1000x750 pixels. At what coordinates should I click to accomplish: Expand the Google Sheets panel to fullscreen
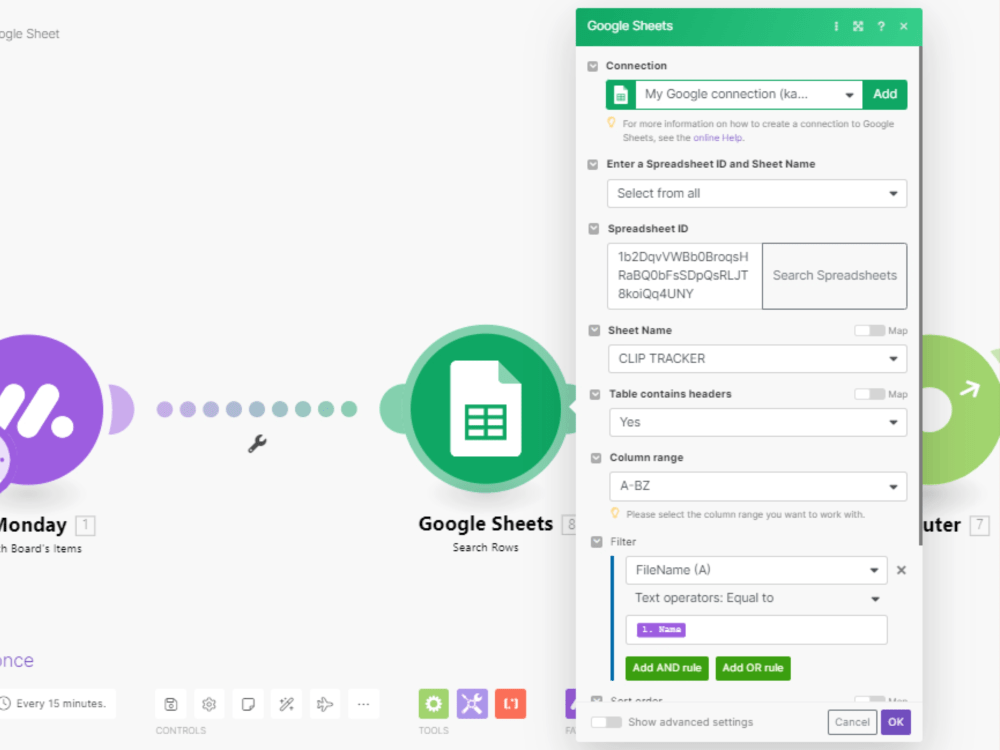point(858,26)
